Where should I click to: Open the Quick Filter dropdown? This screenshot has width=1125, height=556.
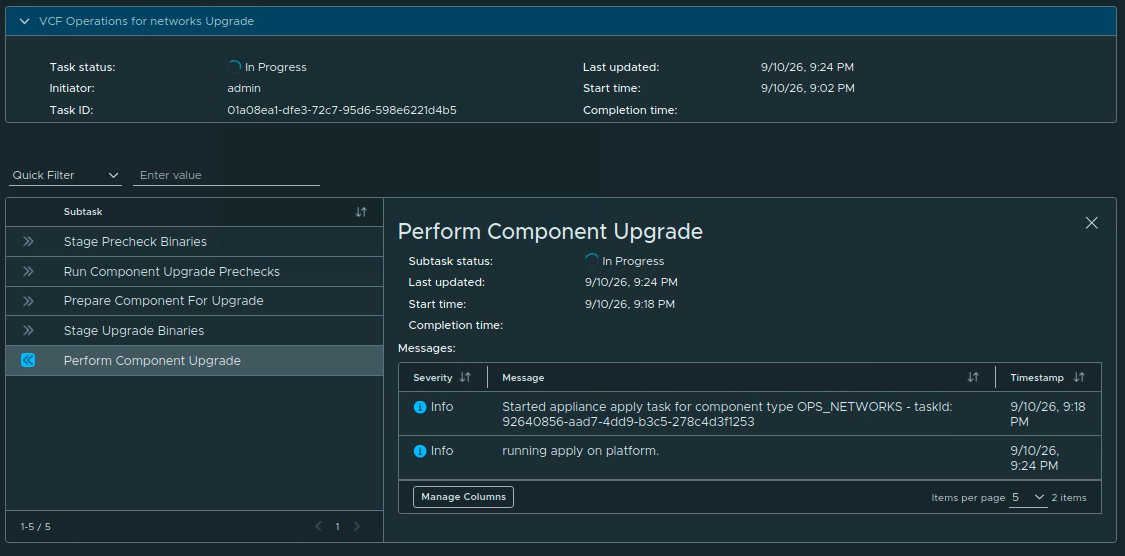click(66, 175)
